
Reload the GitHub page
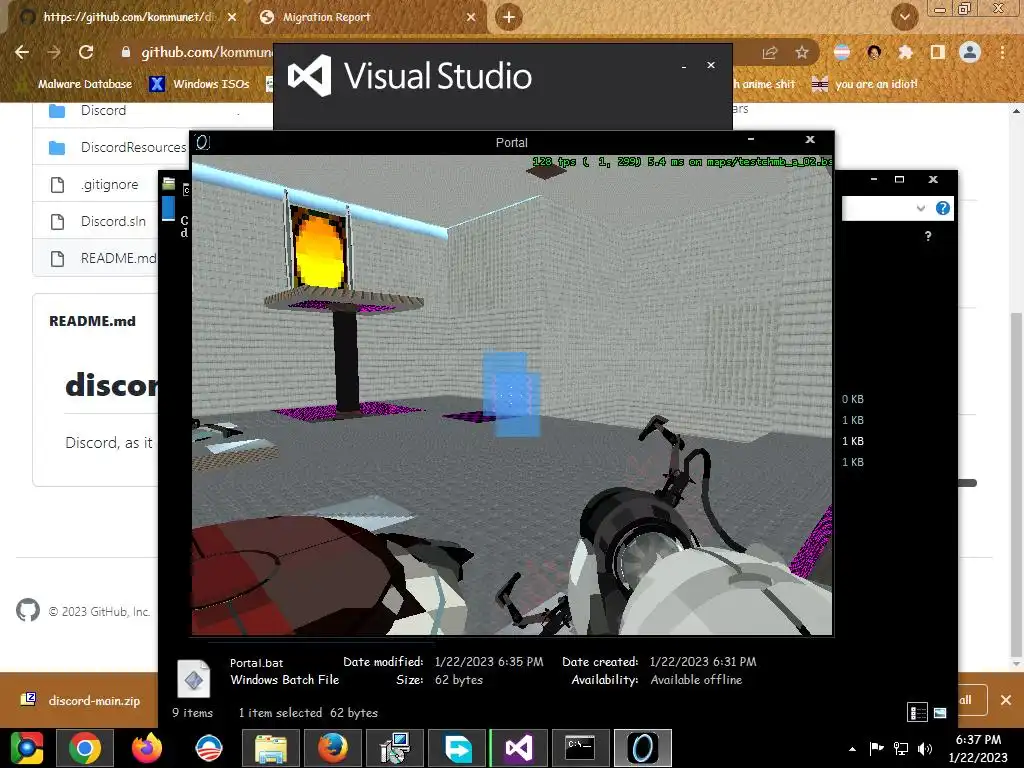86,52
